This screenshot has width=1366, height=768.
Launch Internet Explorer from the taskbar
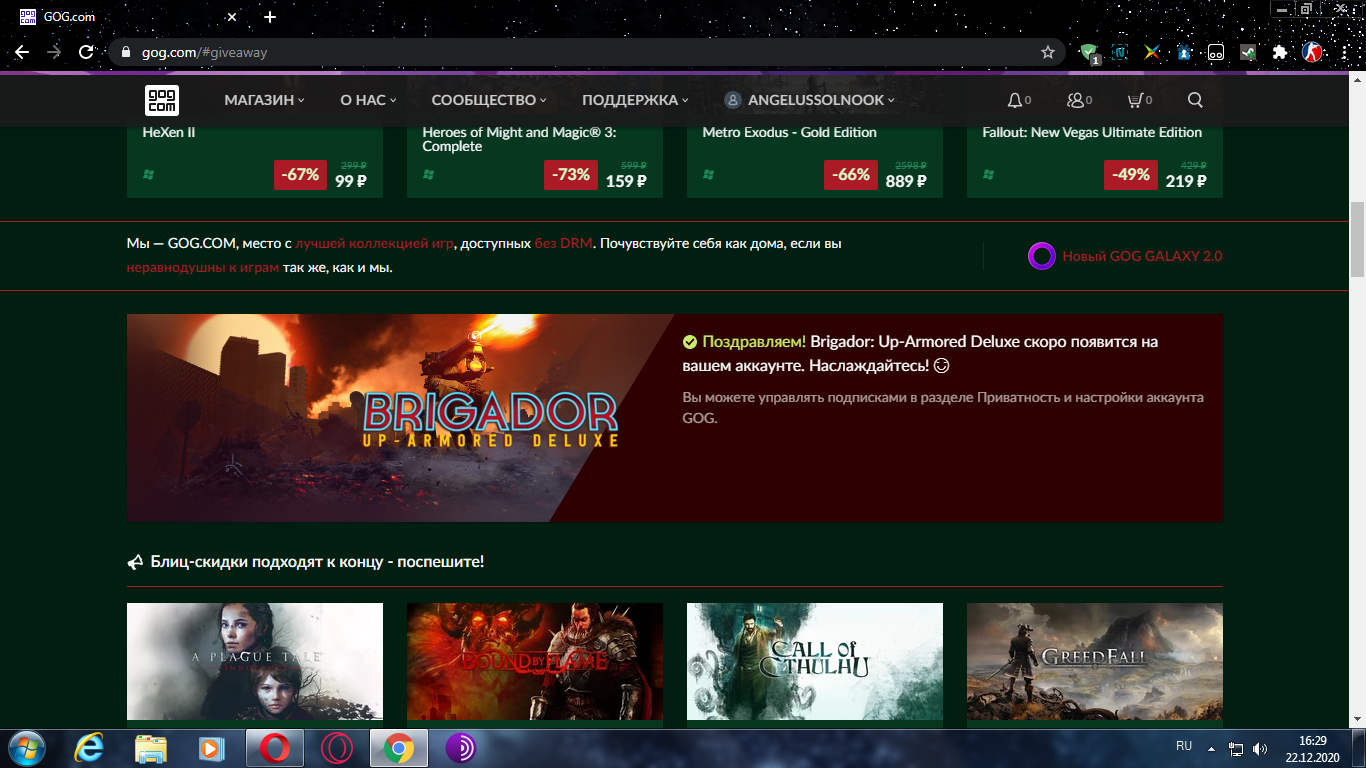[89, 748]
